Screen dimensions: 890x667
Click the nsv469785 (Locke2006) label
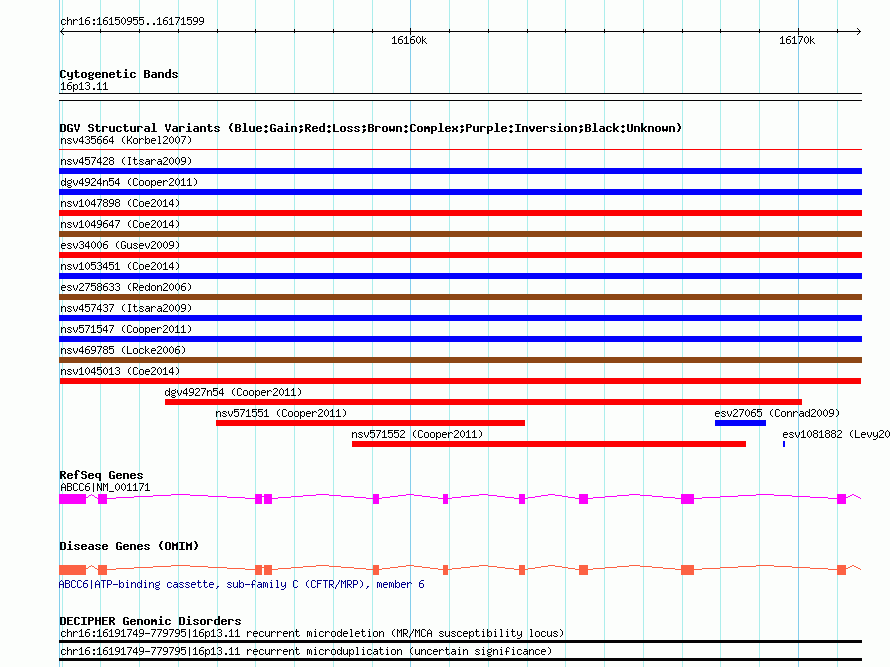pos(123,350)
